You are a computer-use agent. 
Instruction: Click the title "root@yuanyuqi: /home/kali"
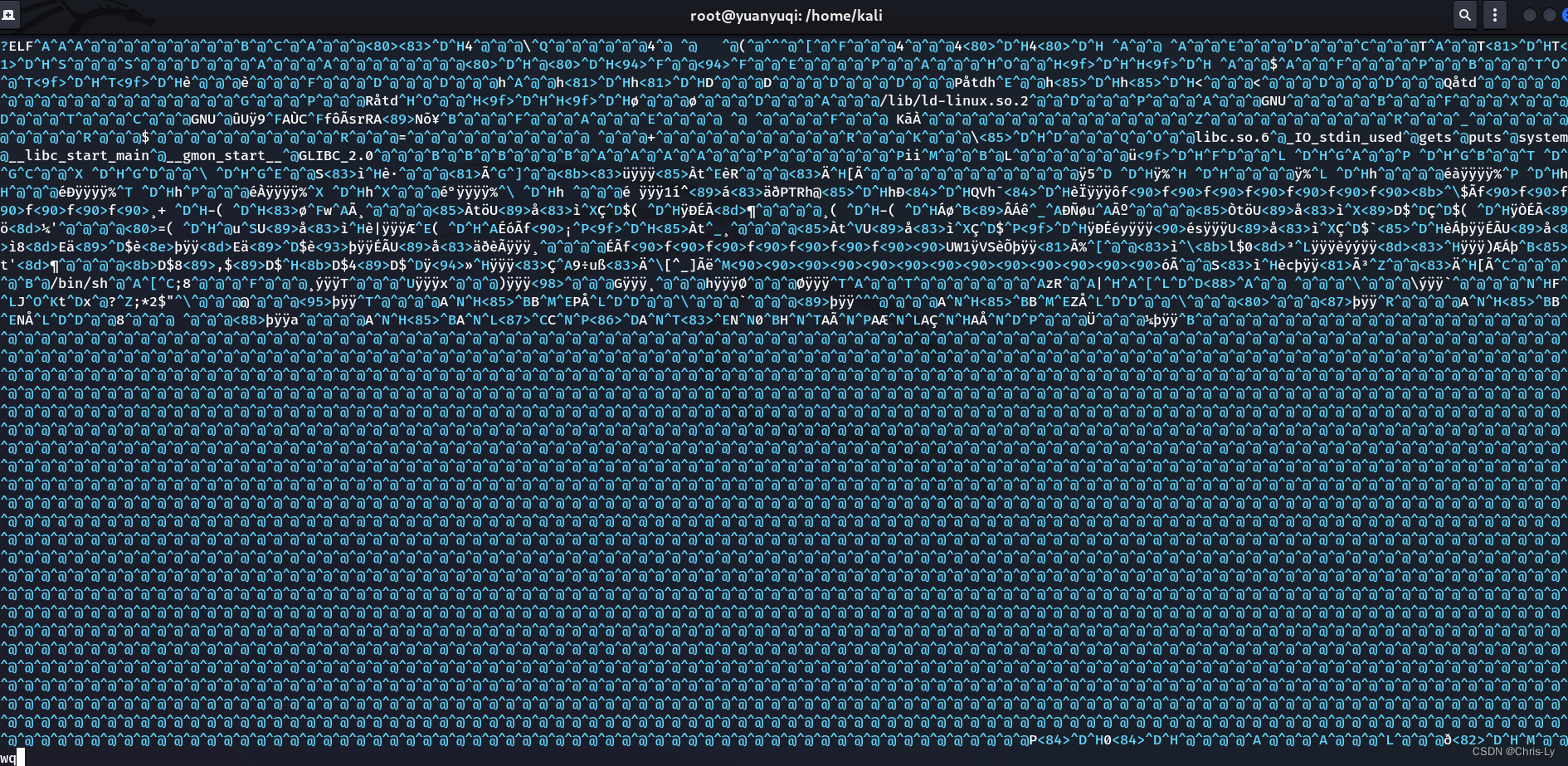pos(786,16)
